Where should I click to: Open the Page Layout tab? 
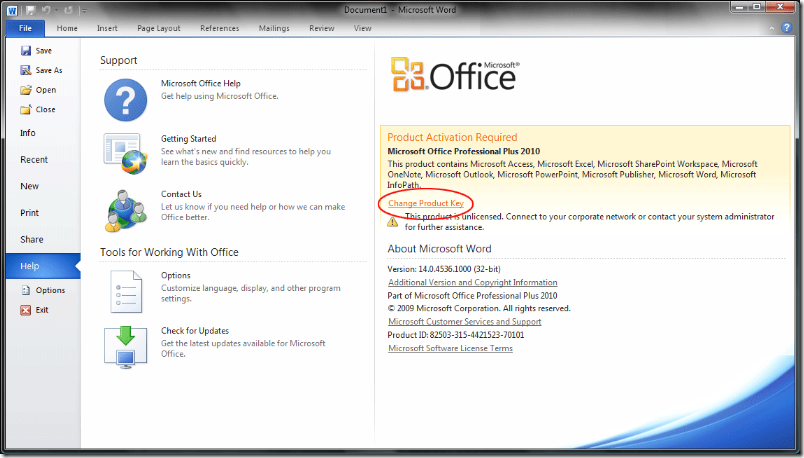[x=159, y=28]
